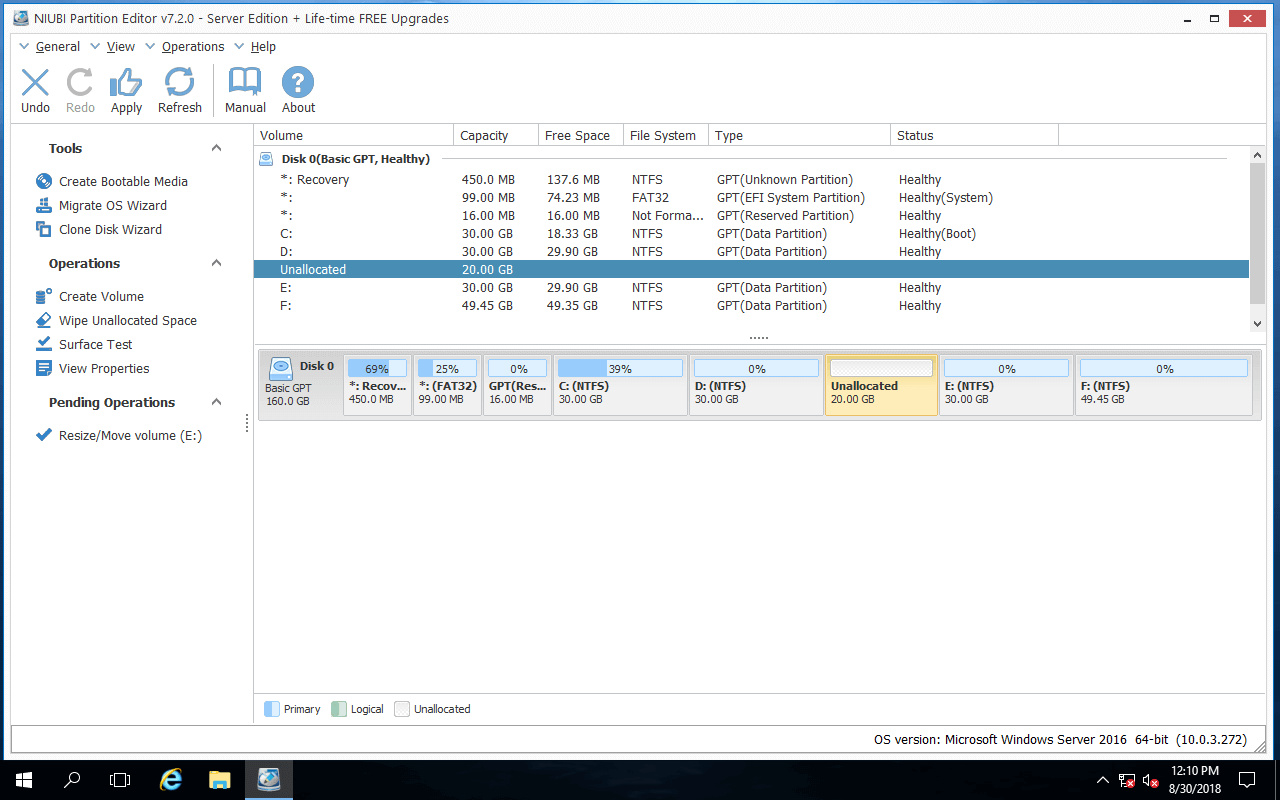The image size is (1280, 800).
Task: Click the View Properties icon
Action: pyautogui.click(x=44, y=368)
